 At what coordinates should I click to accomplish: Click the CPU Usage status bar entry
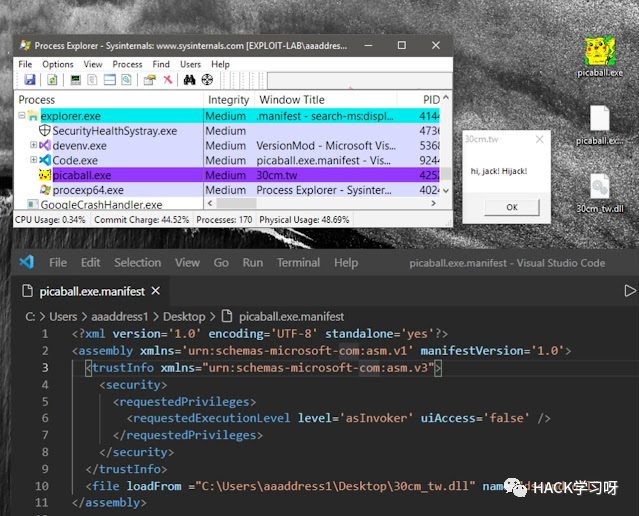(x=51, y=220)
